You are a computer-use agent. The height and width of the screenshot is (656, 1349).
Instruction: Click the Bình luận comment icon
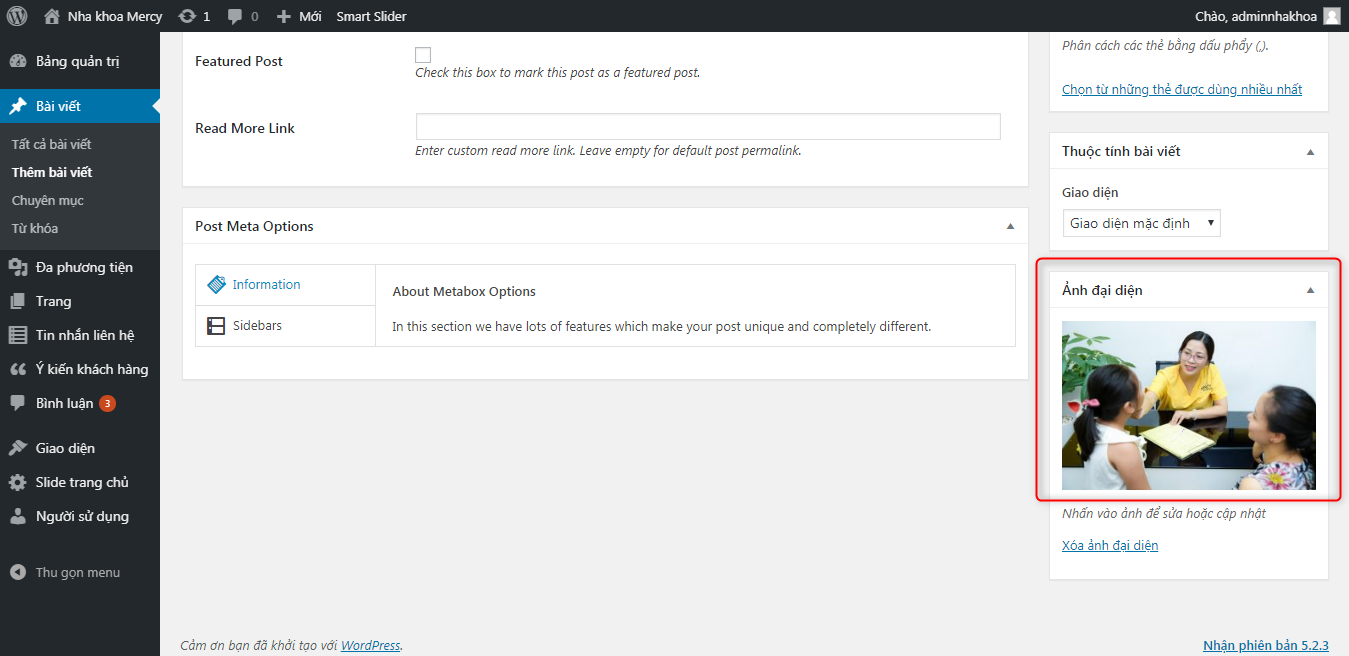(18, 403)
